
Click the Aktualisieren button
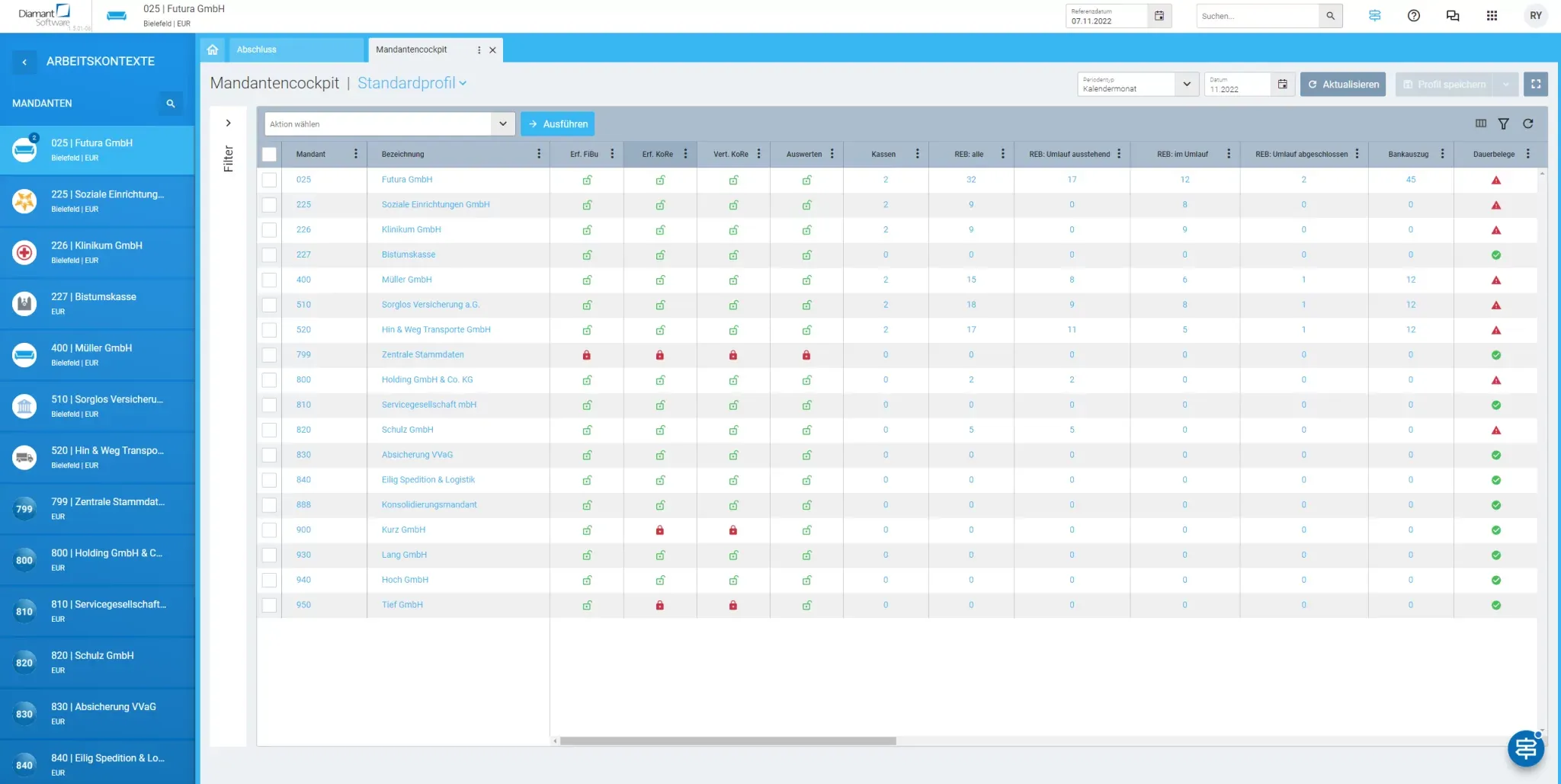pyautogui.click(x=1343, y=85)
